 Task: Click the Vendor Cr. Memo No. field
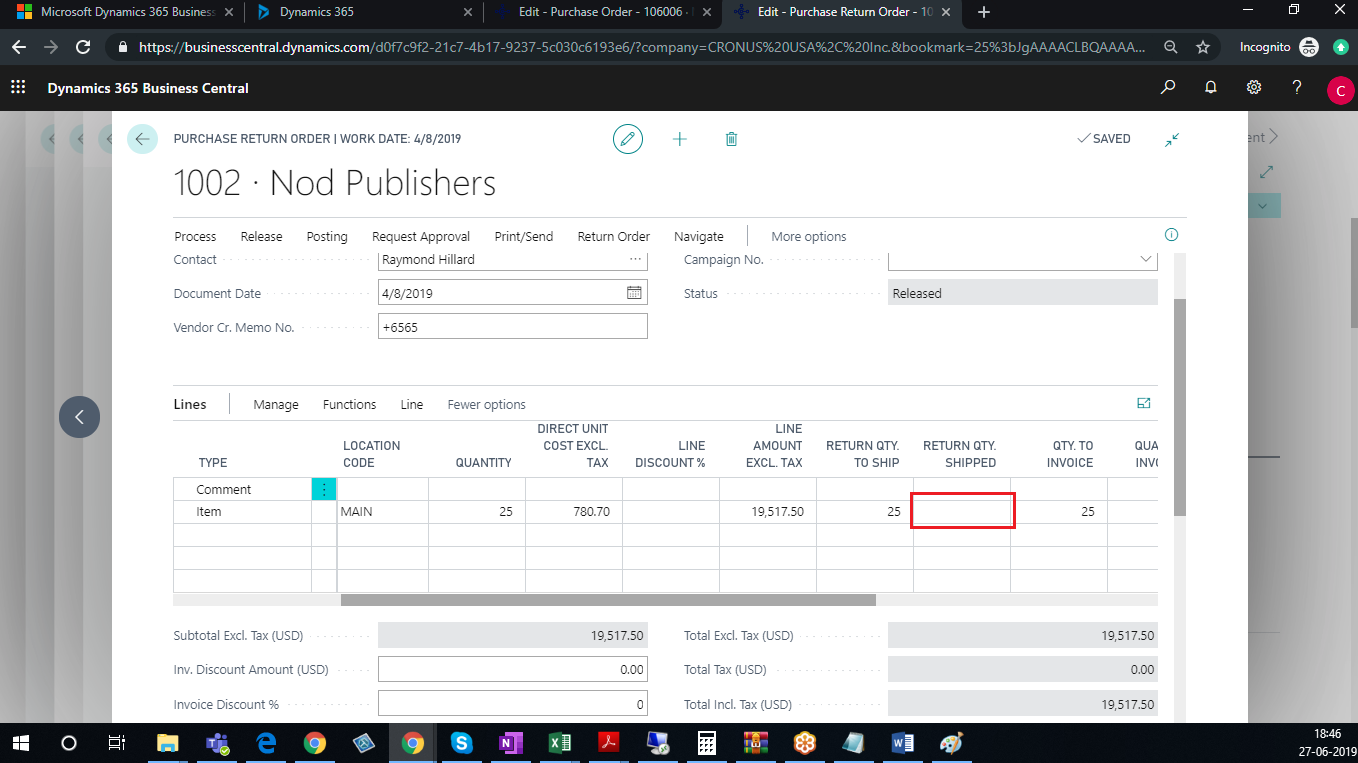tap(512, 327)
